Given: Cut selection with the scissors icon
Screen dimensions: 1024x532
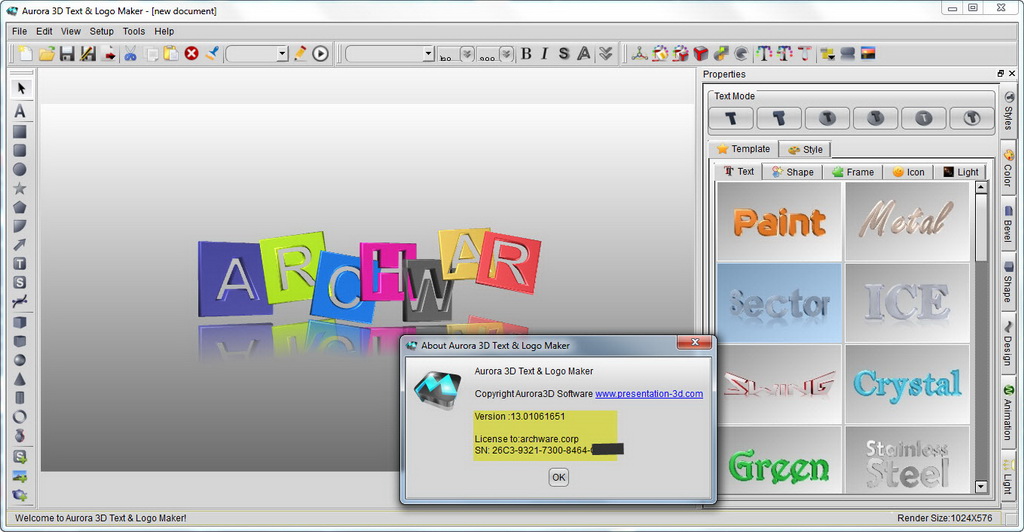Looking at the screenshot, I should [x=130, y=54].
